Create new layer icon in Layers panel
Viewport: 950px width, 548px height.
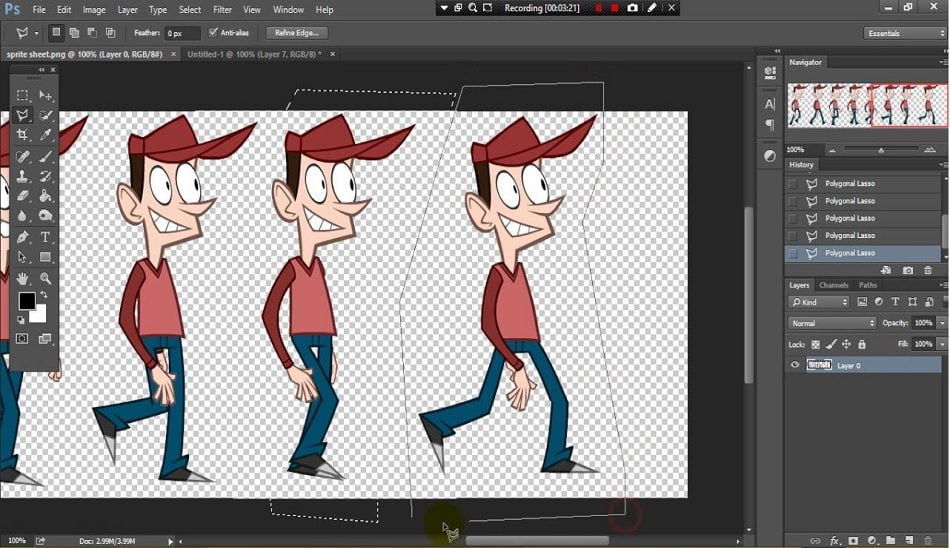(x=909, y=540)
